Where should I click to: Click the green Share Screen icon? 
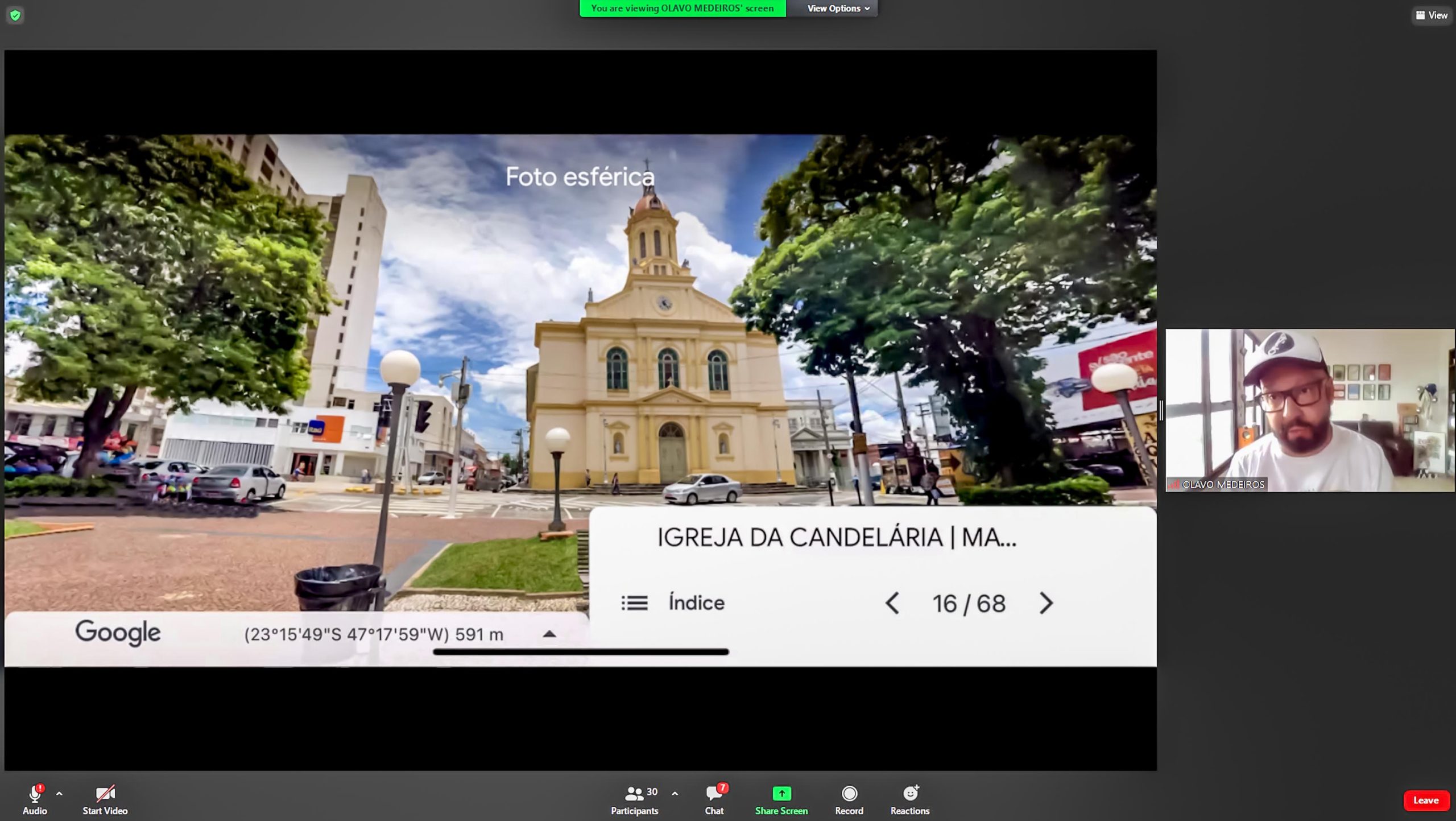(x=781, y=793)
